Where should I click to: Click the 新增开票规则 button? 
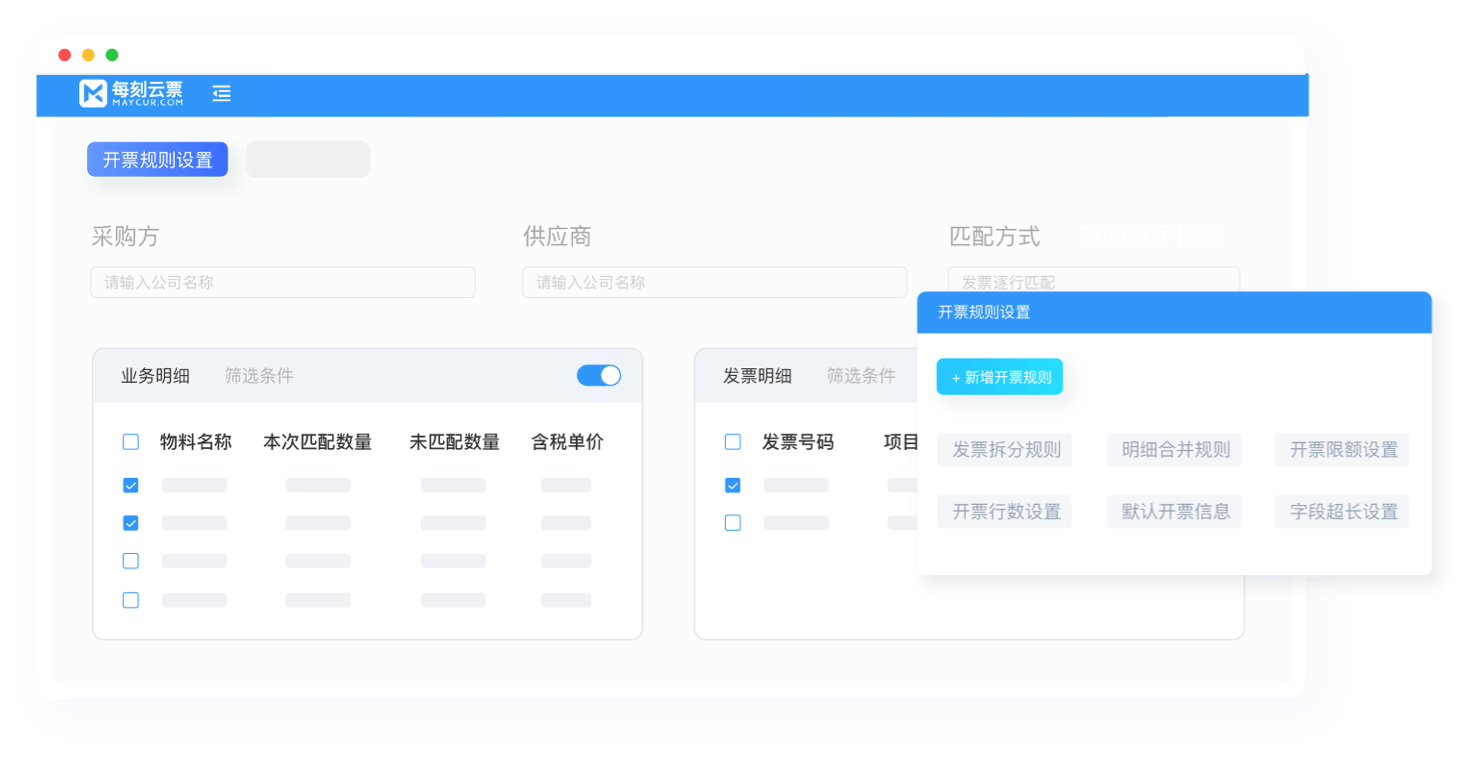click(1000, 377)
